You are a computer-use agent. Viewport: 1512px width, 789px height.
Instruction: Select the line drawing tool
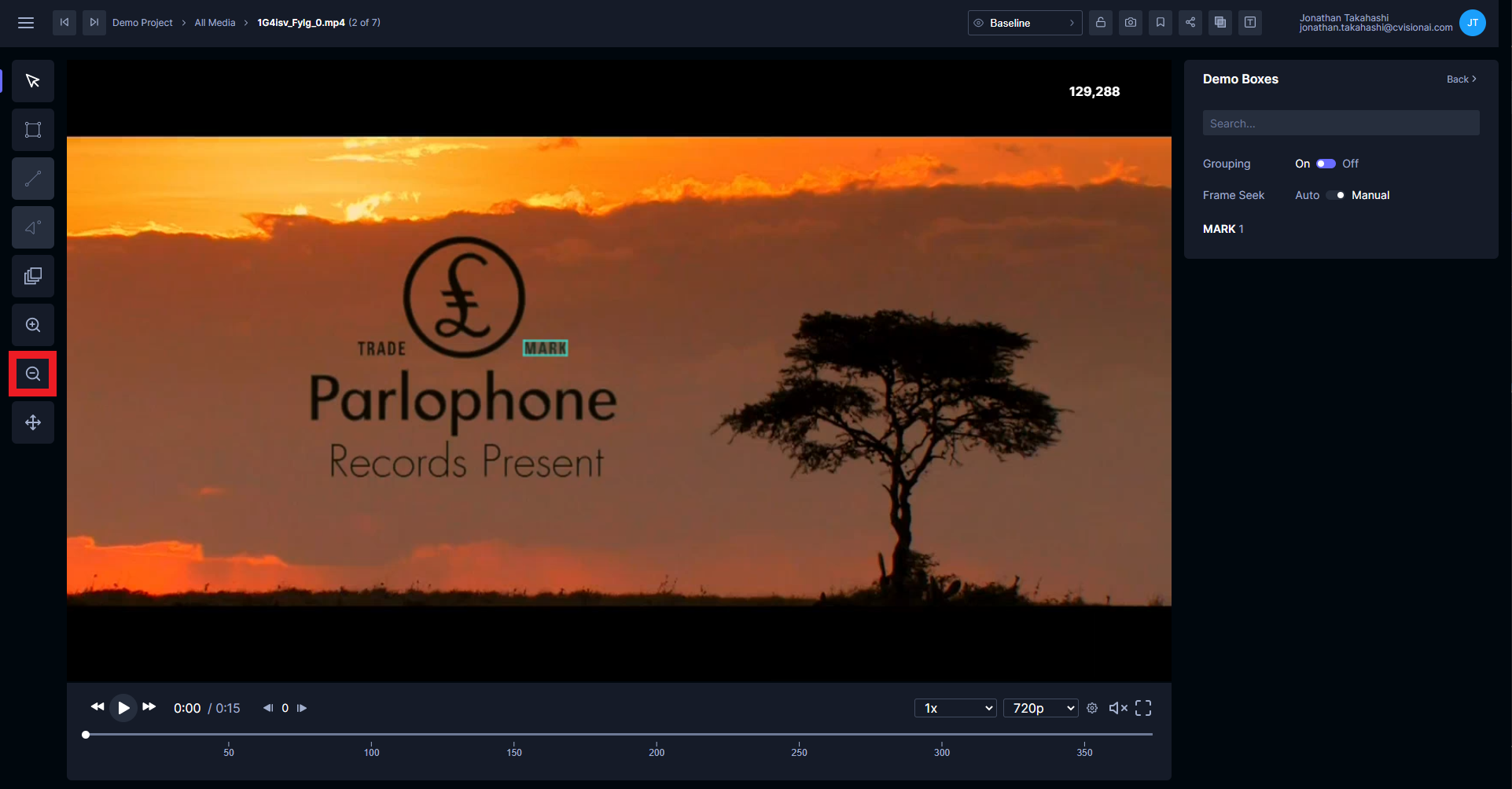(x=33, y=179)
